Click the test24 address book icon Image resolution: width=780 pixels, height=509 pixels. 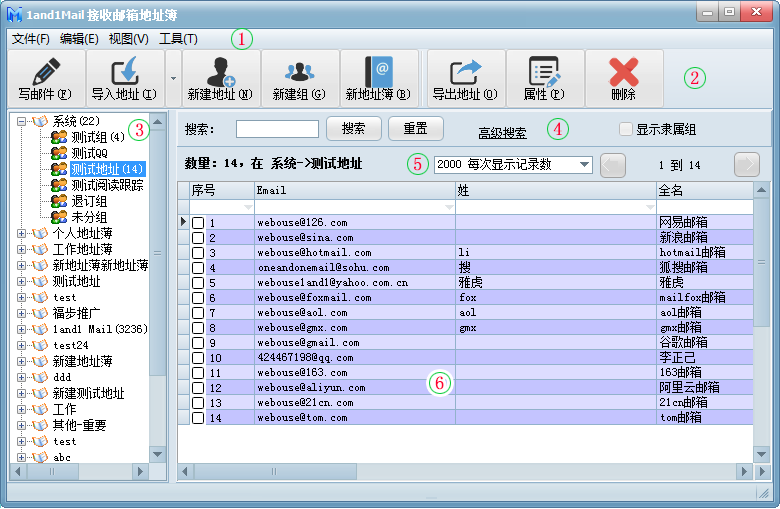click(x=40, y=345)
